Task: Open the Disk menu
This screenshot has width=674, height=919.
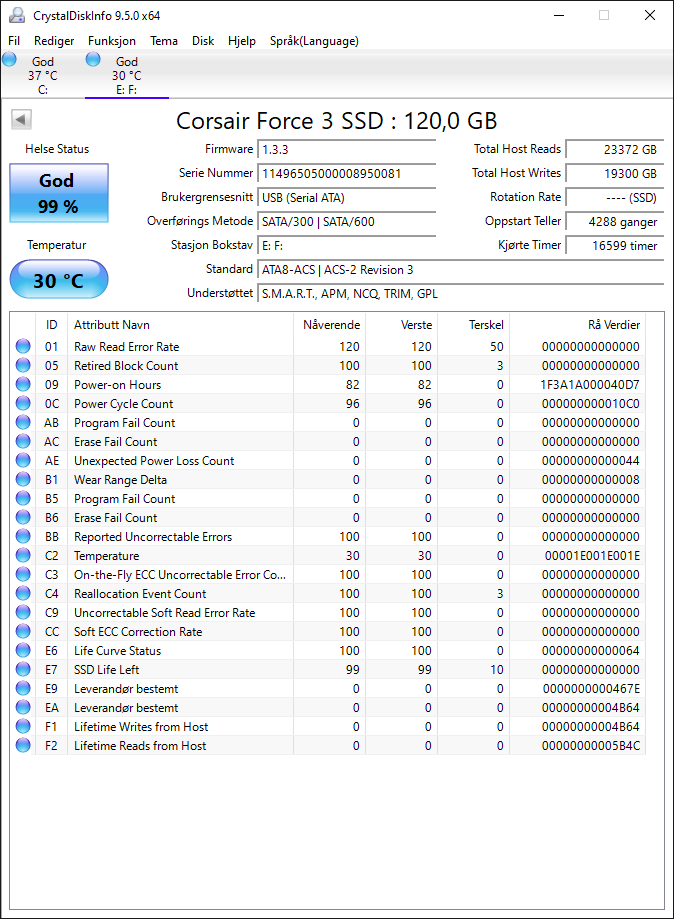Action: pyautogui.click(x=203, y=40)
